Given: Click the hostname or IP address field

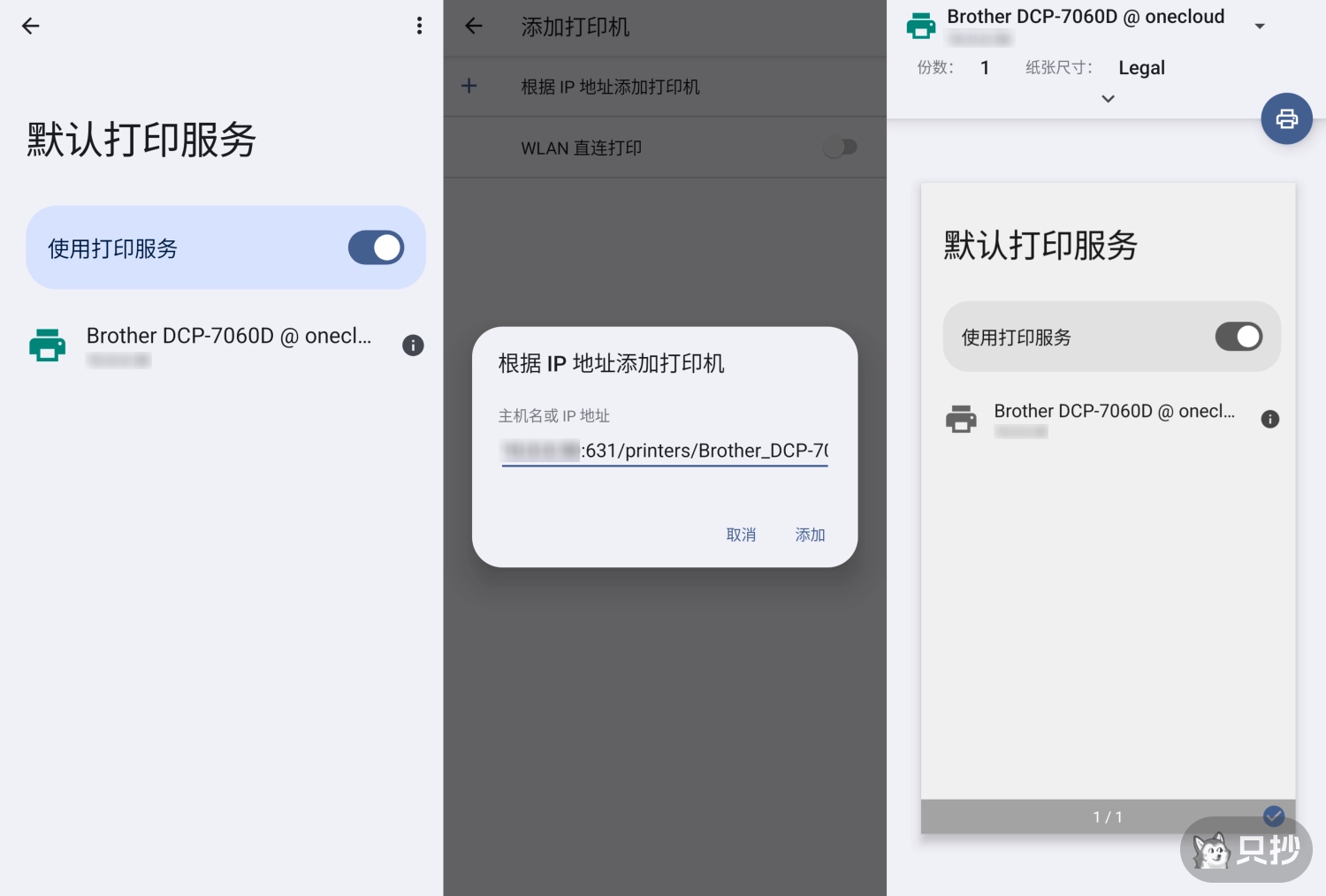Looking at the screenshot, I should (665, 451).
